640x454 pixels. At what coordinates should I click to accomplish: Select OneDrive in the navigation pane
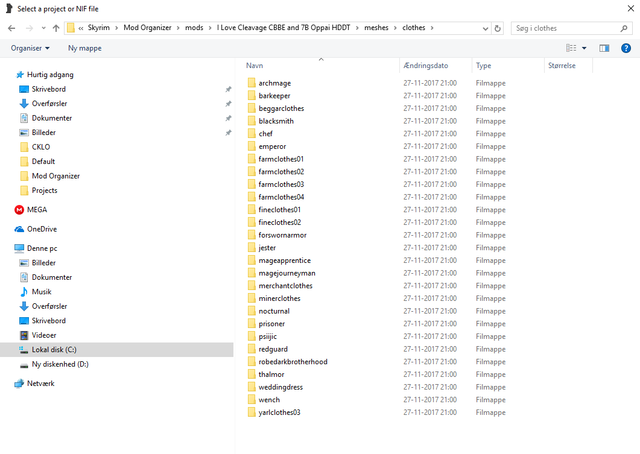tap(42, 229)
